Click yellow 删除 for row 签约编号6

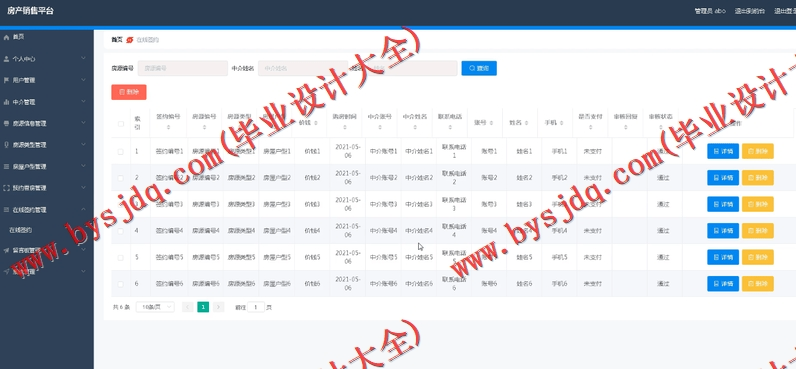point(757,284)
